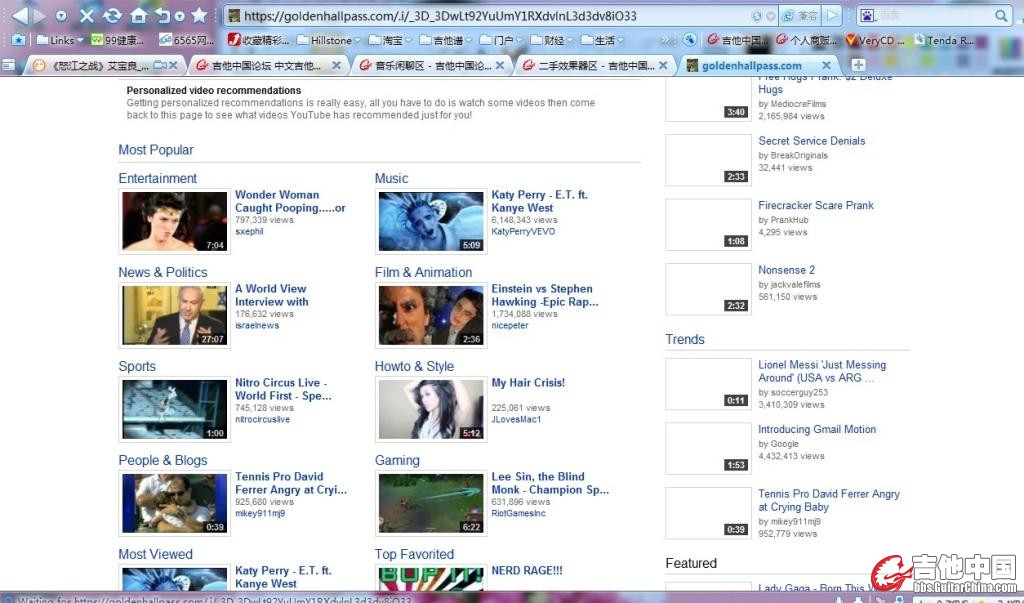Expand the 淘宝 bookmark folder
Screen dimensions: 1024x603
coord(391,41)
